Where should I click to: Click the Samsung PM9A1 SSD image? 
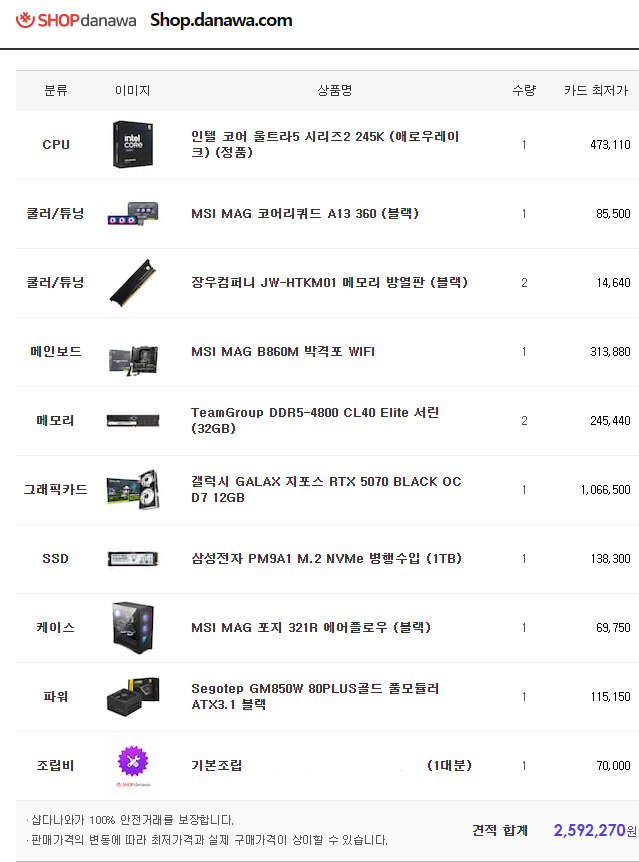click(133, 559)
